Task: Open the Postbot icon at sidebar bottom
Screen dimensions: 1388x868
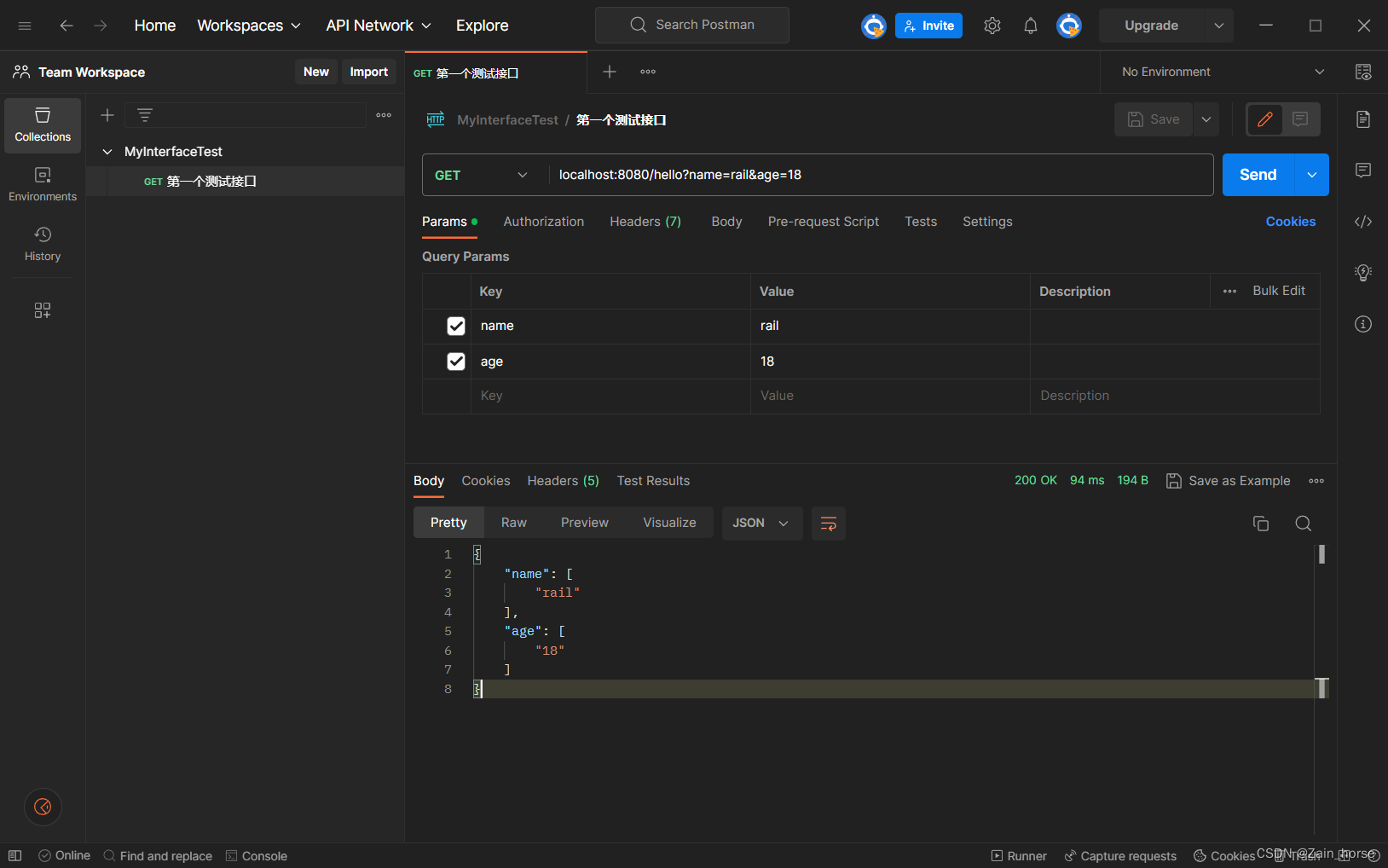Action: 43,807
